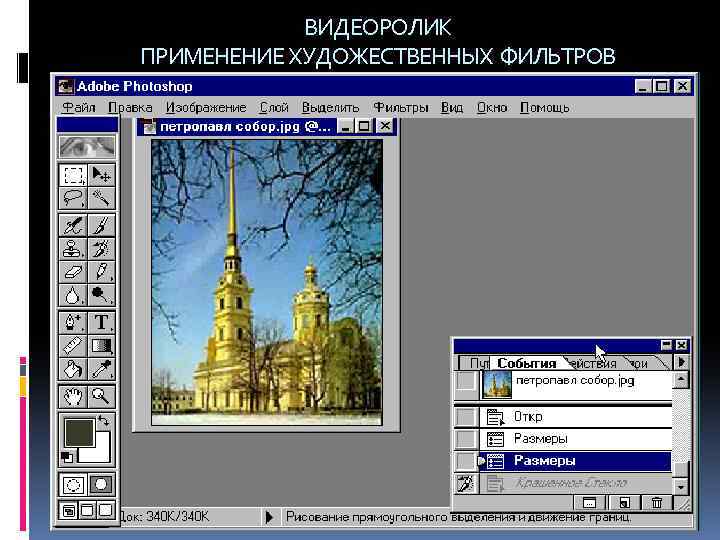Open the Вид menu
Viewport: 720px width, 540px height.
click(452, 107)
